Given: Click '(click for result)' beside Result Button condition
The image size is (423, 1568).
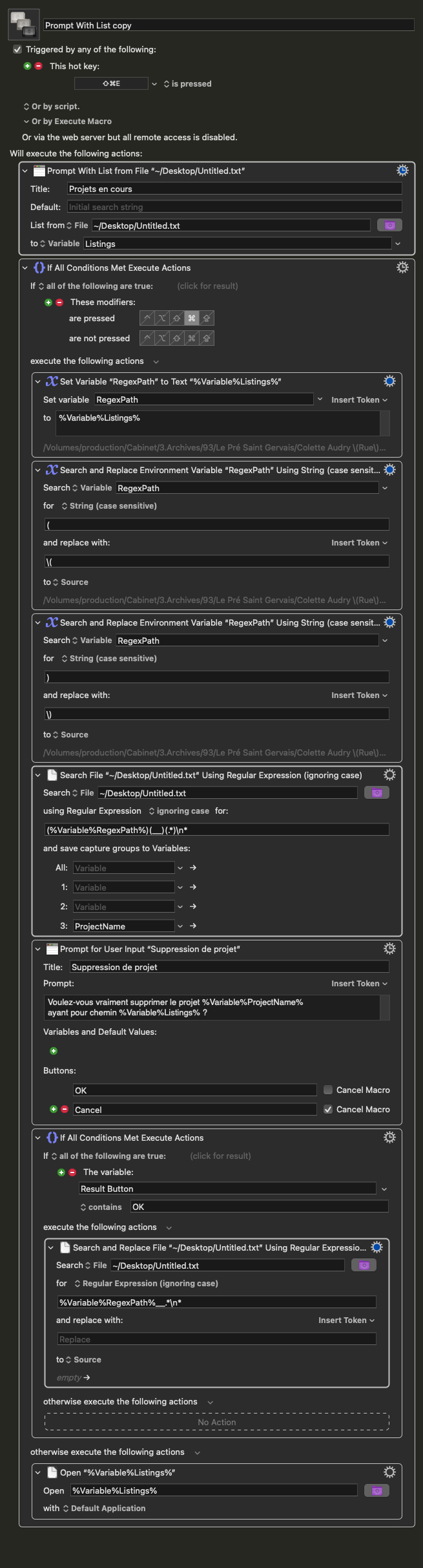Looking at the screenshot, I should click(x=220, y=1156).
